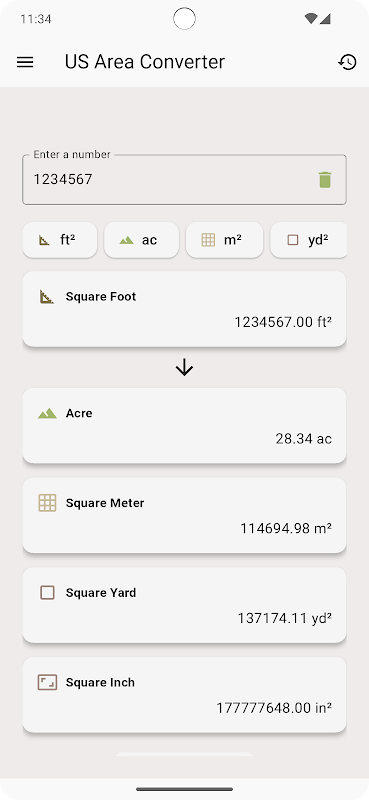The image size is (369, 800).
Task: Click the Square Yard square icon
Action: (47, 593)
